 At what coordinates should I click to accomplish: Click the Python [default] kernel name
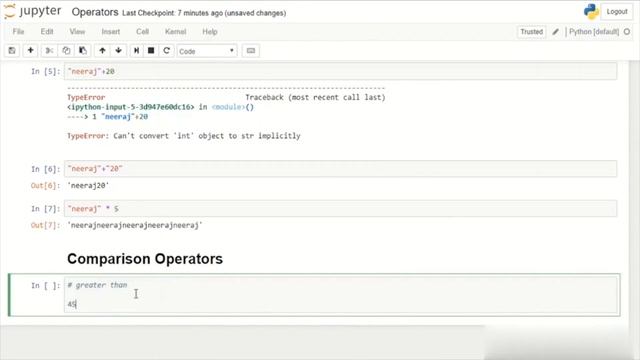594,32
